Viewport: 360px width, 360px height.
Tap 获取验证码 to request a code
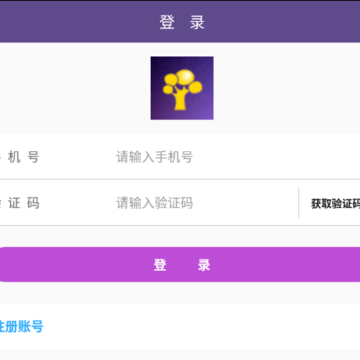[x=335, y=203]
